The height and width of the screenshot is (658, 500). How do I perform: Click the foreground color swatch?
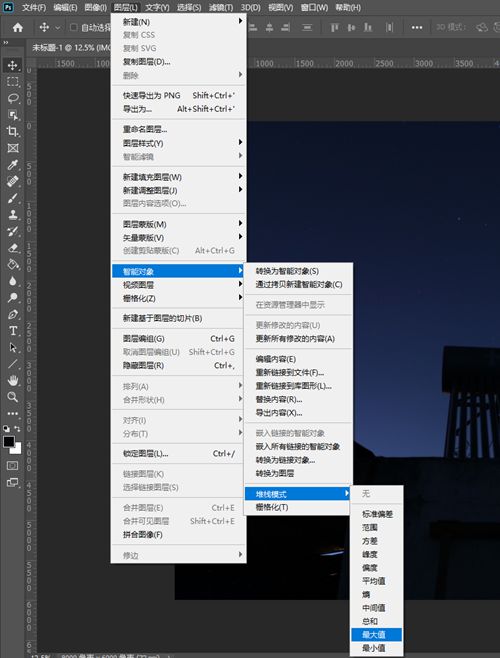[x=9, y=441]
